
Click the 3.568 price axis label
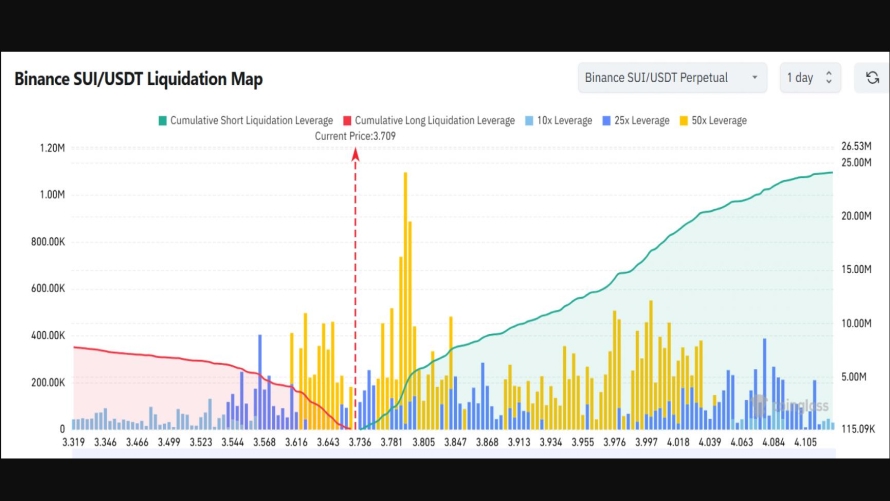tap(265, 442)
